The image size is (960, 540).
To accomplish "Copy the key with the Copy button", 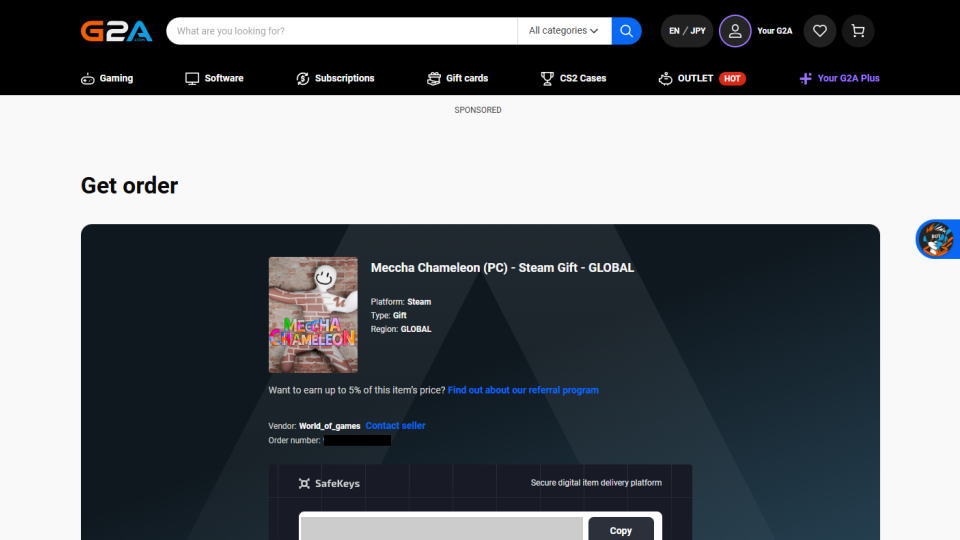I will [621, 529].
